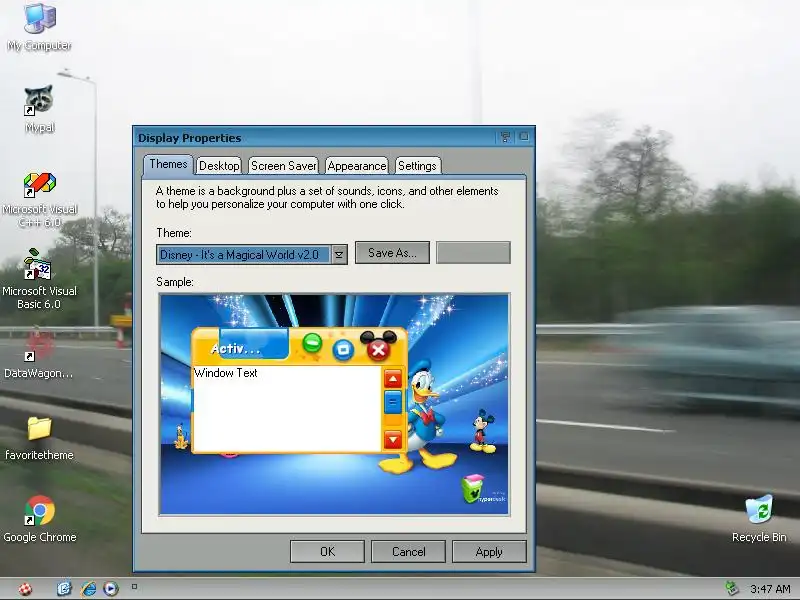Click OK to confirm theme

(328, 552)
